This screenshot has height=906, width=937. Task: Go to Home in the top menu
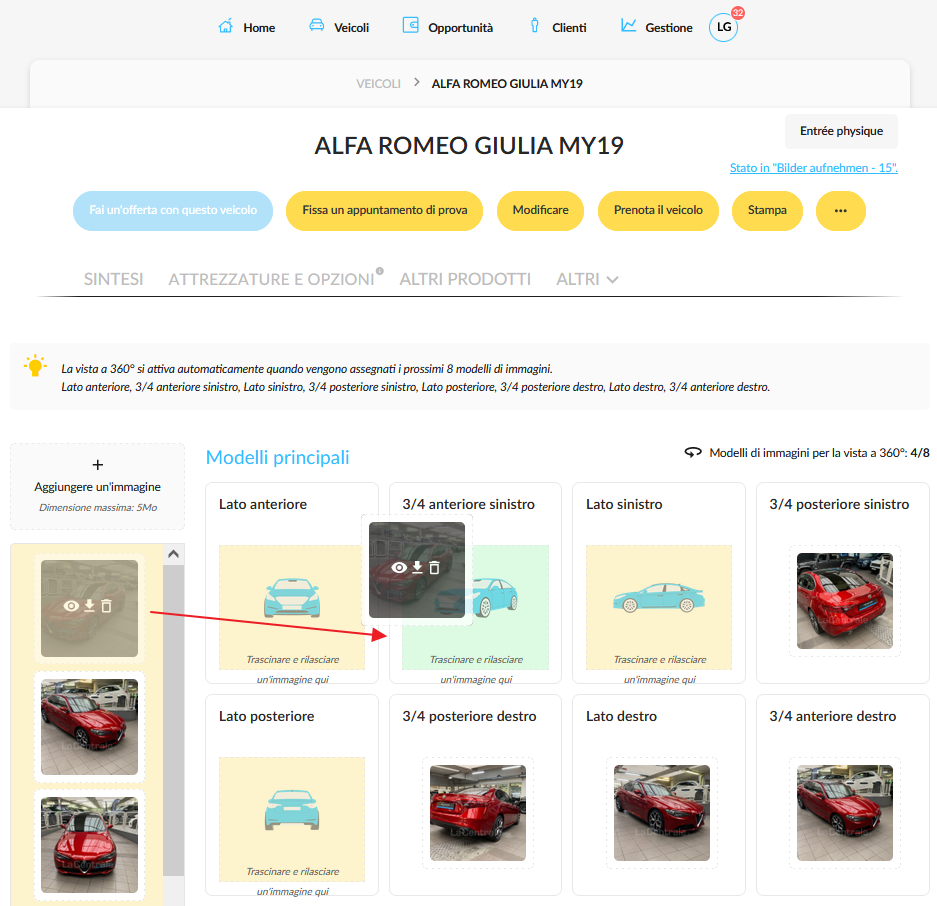(x=259, y=27)
